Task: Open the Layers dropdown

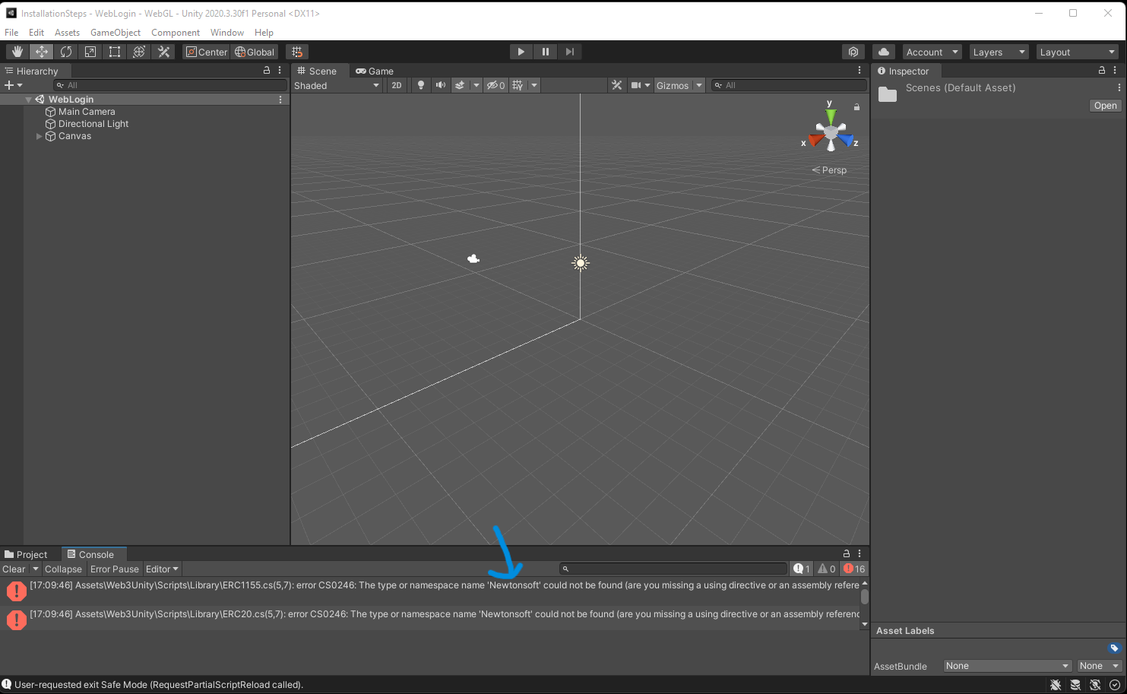Action: tap(998, 52)
